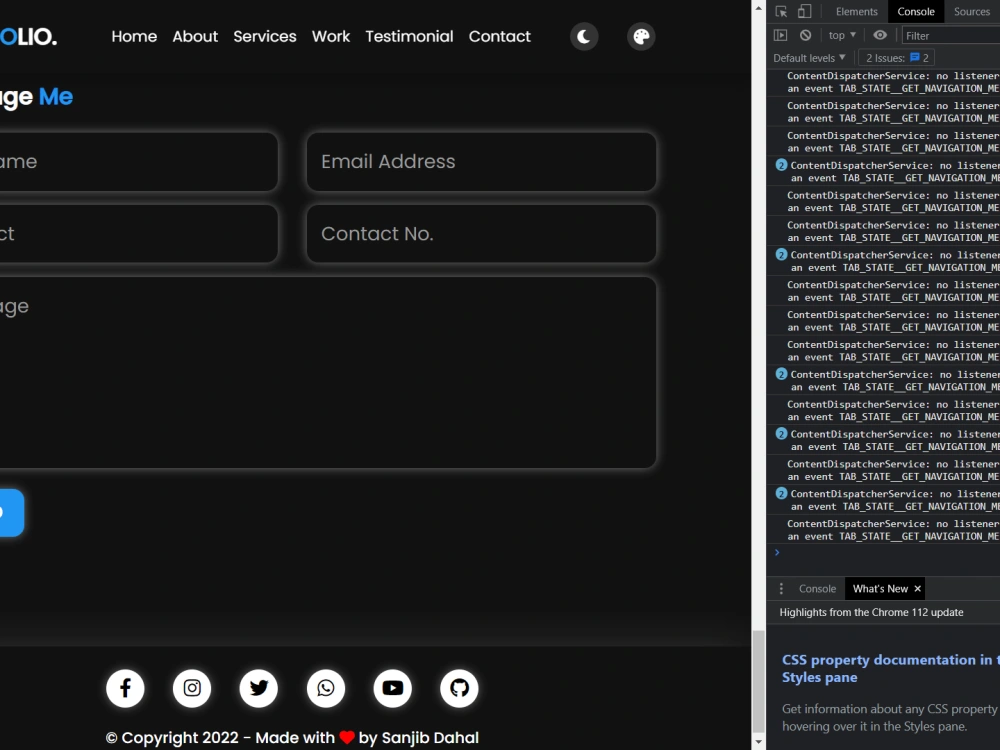Viewport: 1000px width, 750px height.
Task: Click the CSS property documentation headline
Action: [x=890, y=668]
